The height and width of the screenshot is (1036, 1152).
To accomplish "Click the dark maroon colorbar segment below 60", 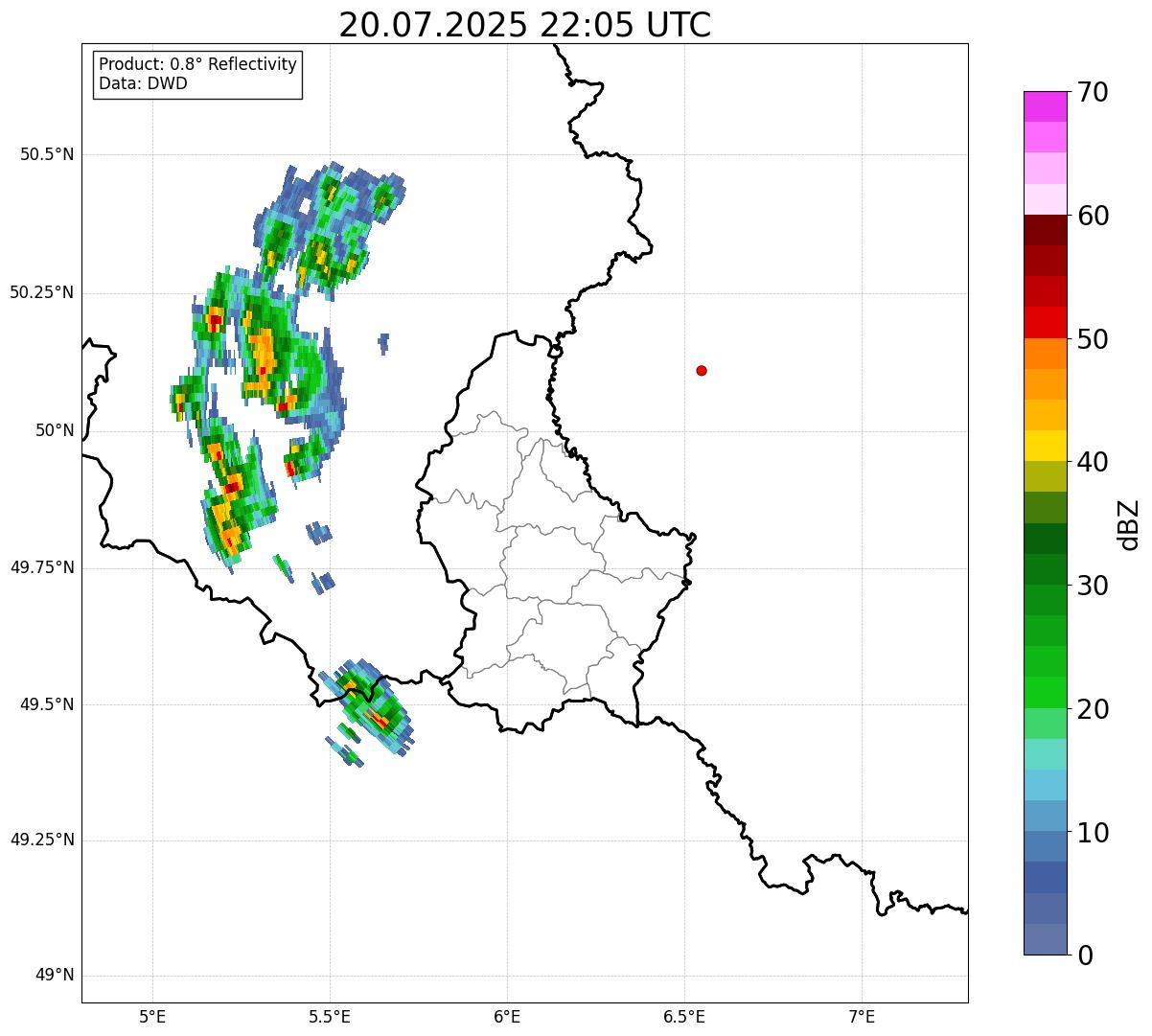I will (x=1046, y=230).
